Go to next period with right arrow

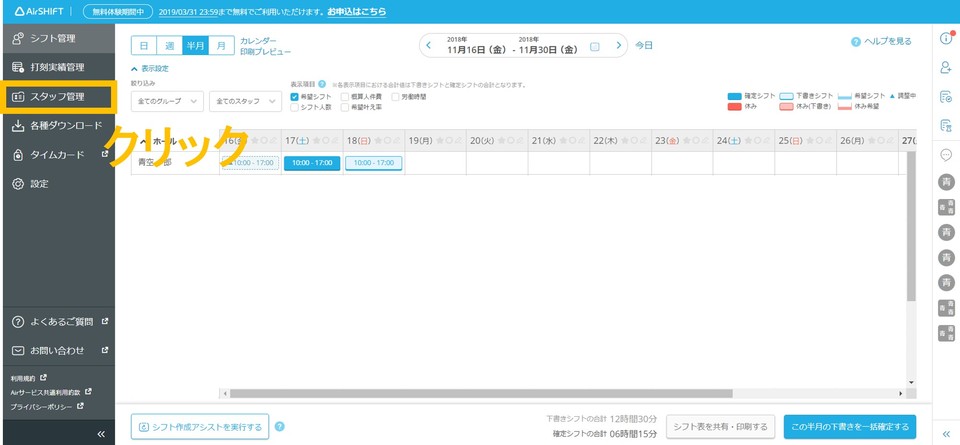pyautogui.click(x=619, y=46)
